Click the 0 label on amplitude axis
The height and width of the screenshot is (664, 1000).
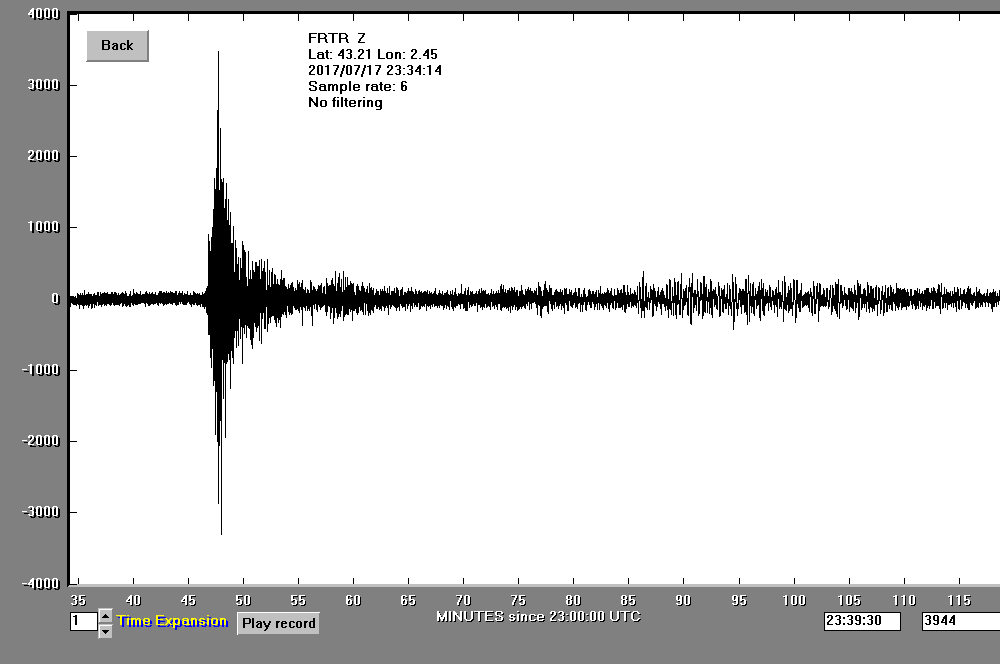click(x=55, y=298)
